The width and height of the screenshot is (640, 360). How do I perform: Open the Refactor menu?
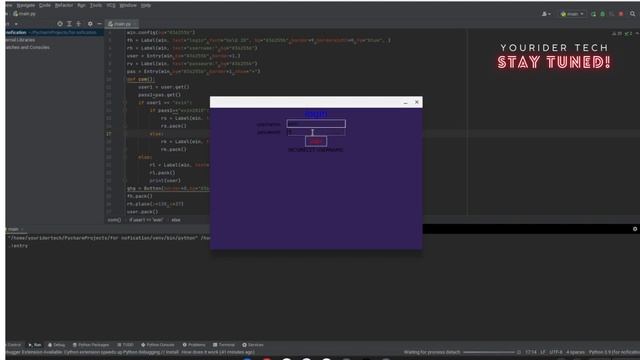pos(64,5)
